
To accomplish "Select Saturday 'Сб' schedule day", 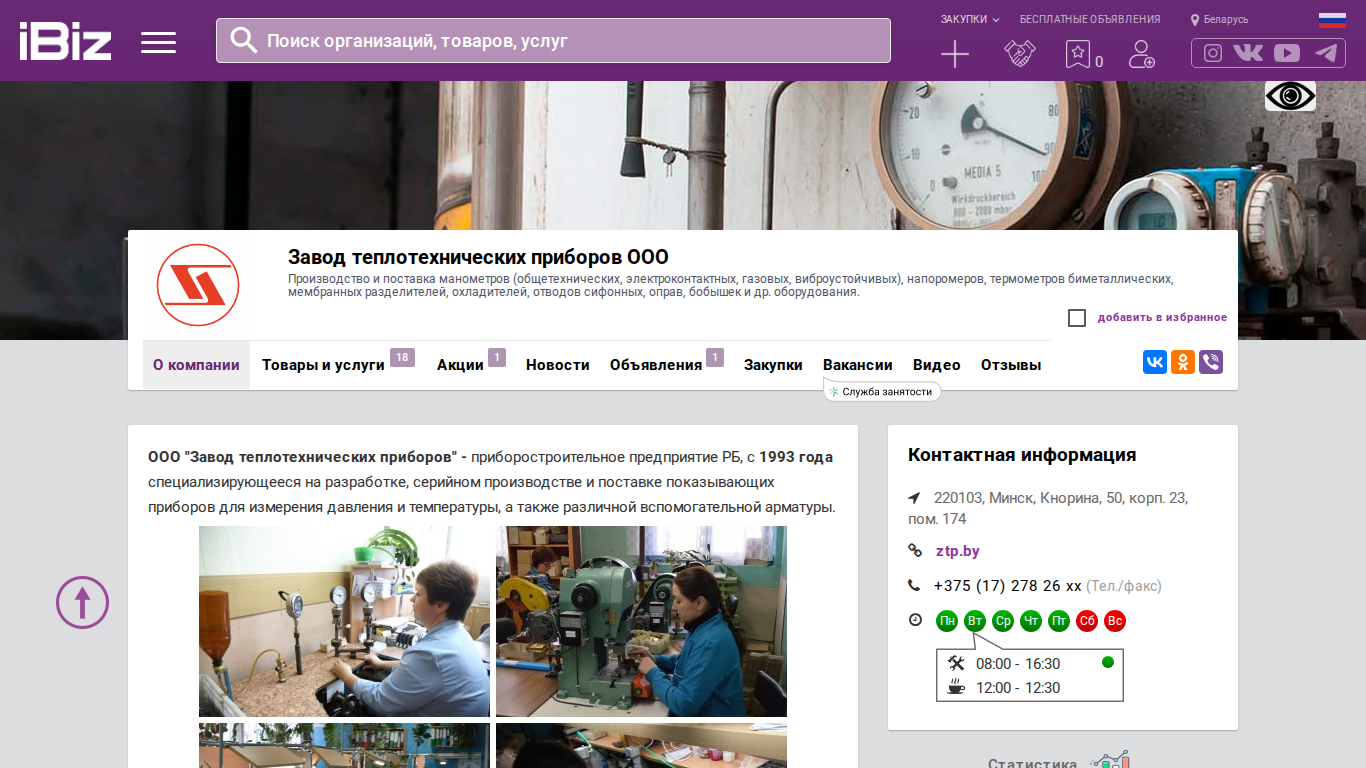I will click(x=1087, y=621).
